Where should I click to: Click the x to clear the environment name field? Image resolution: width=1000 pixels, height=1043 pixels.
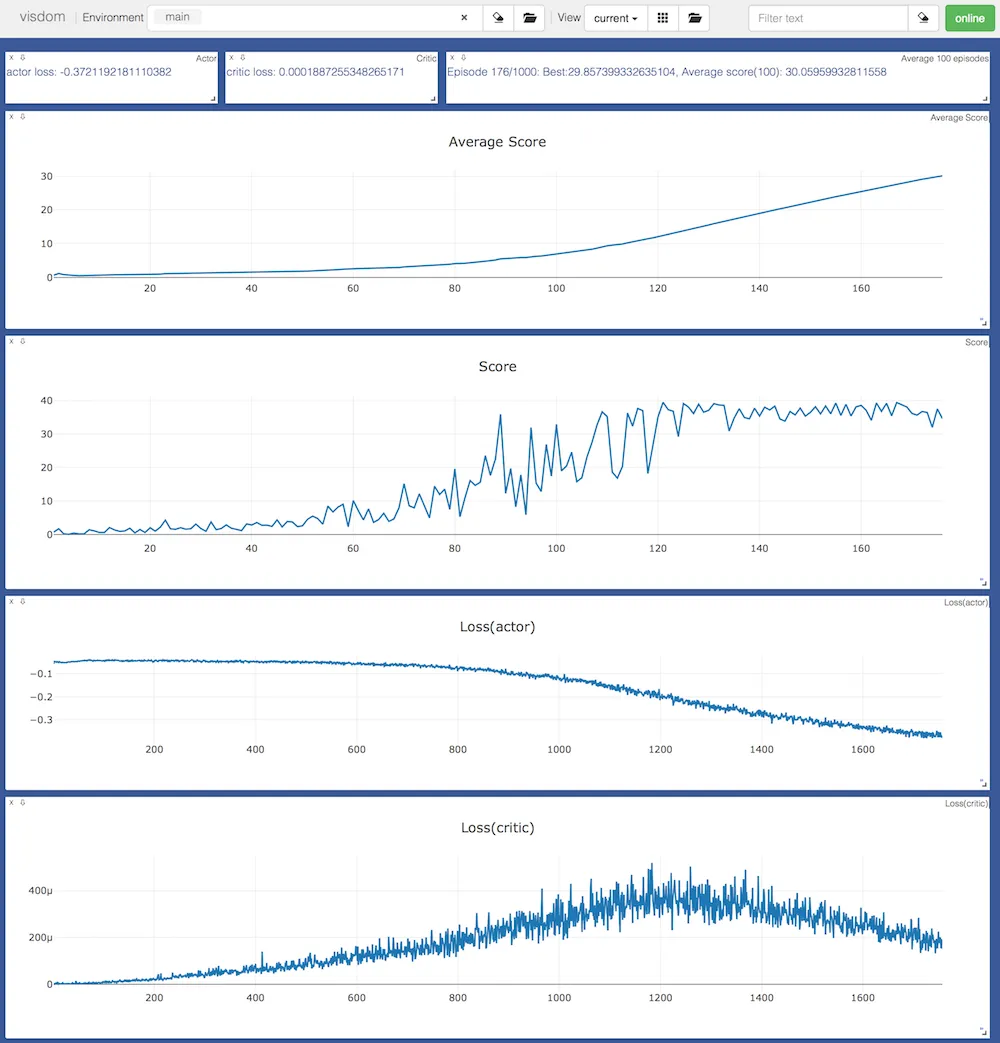(463, 17)
